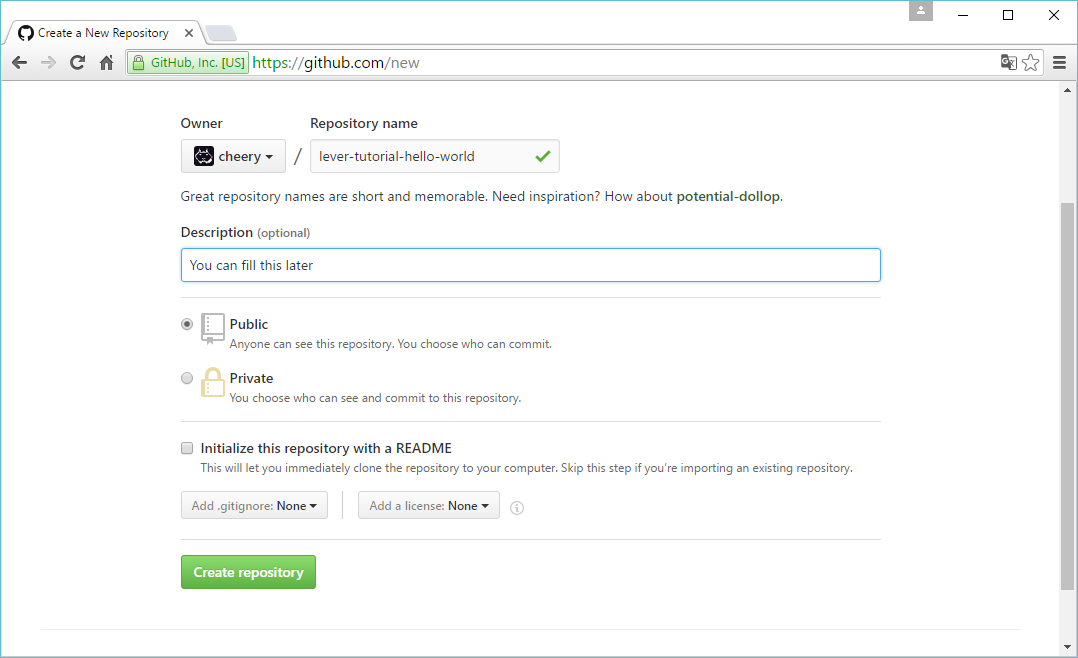Use the suggested name potential-dollop
1078x658 pixels.
point(728,196)
